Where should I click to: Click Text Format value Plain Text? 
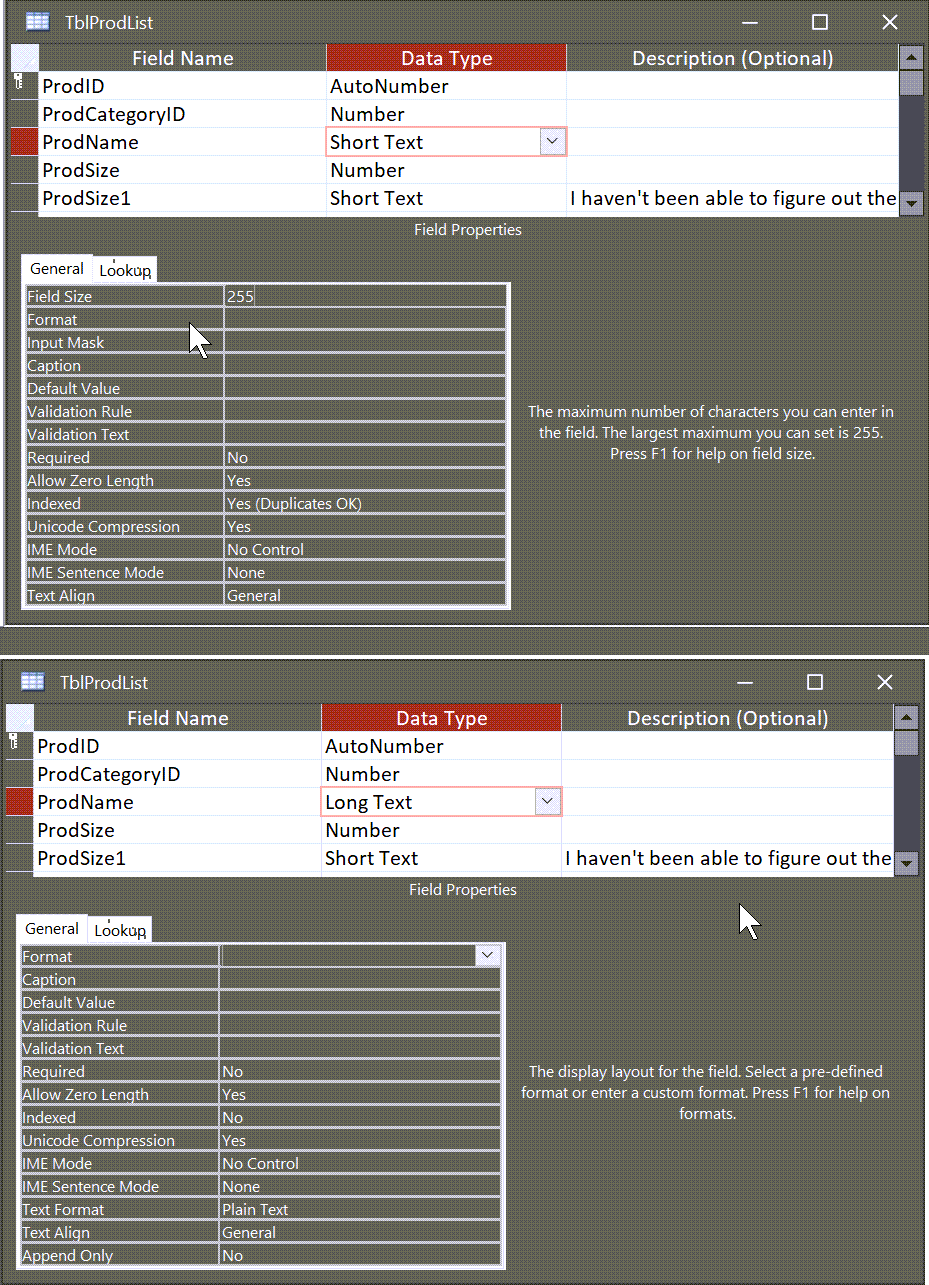tap(360, 1209)
